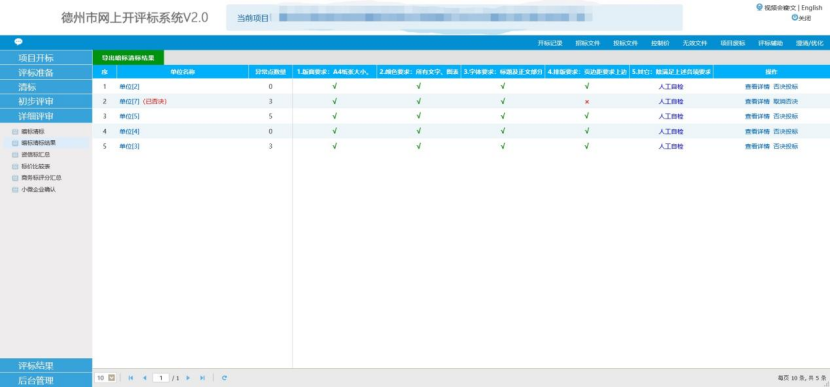This screenshot has width=830, height=387.
Task: Click the 关闭 power icon at top right
Action: point(795,17)
